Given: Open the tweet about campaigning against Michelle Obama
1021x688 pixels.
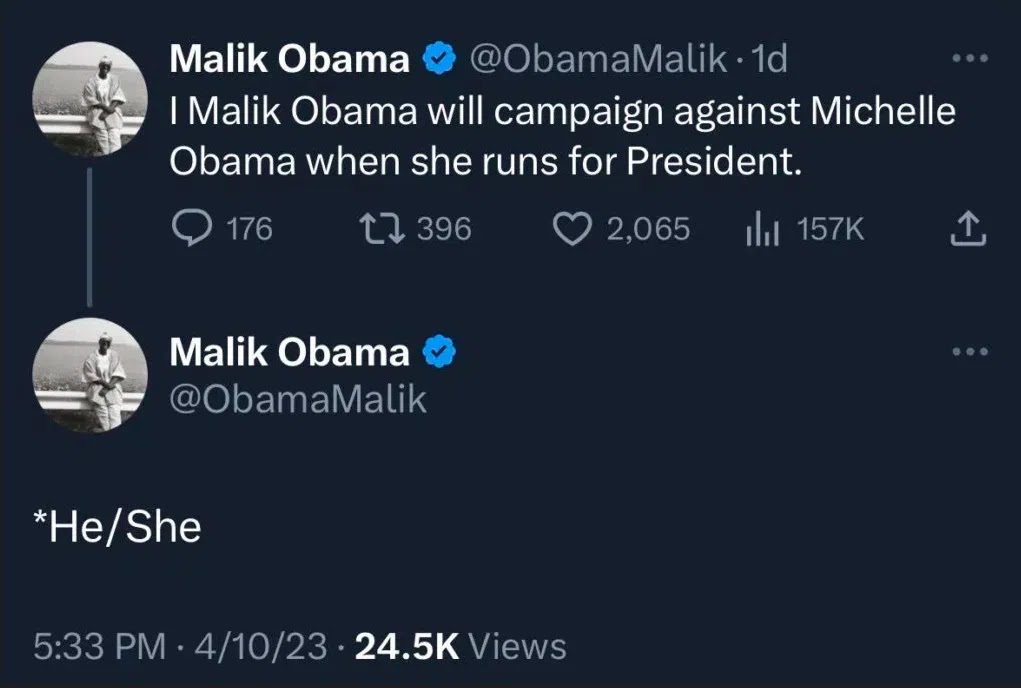Looking at the screenshot, I should 562,135.
